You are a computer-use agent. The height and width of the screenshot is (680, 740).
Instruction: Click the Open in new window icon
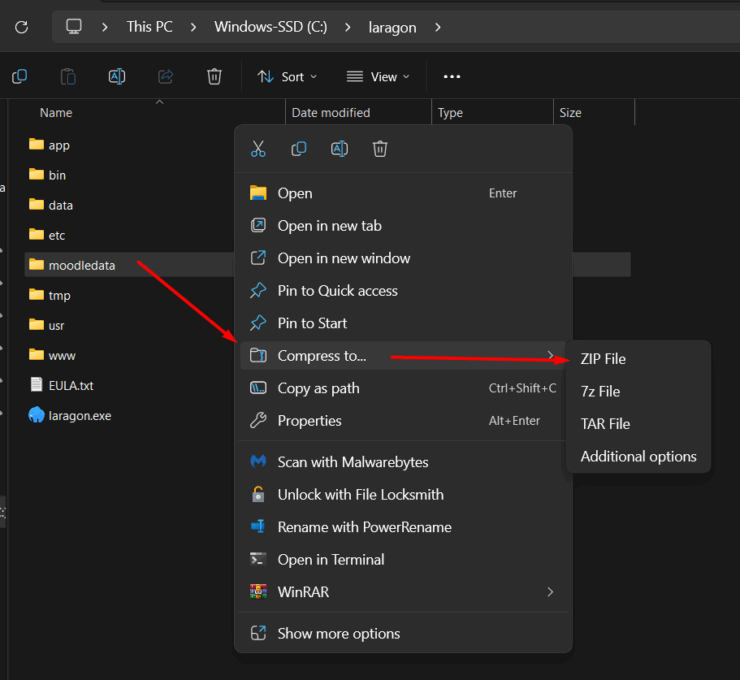click(x=258, y=258)
